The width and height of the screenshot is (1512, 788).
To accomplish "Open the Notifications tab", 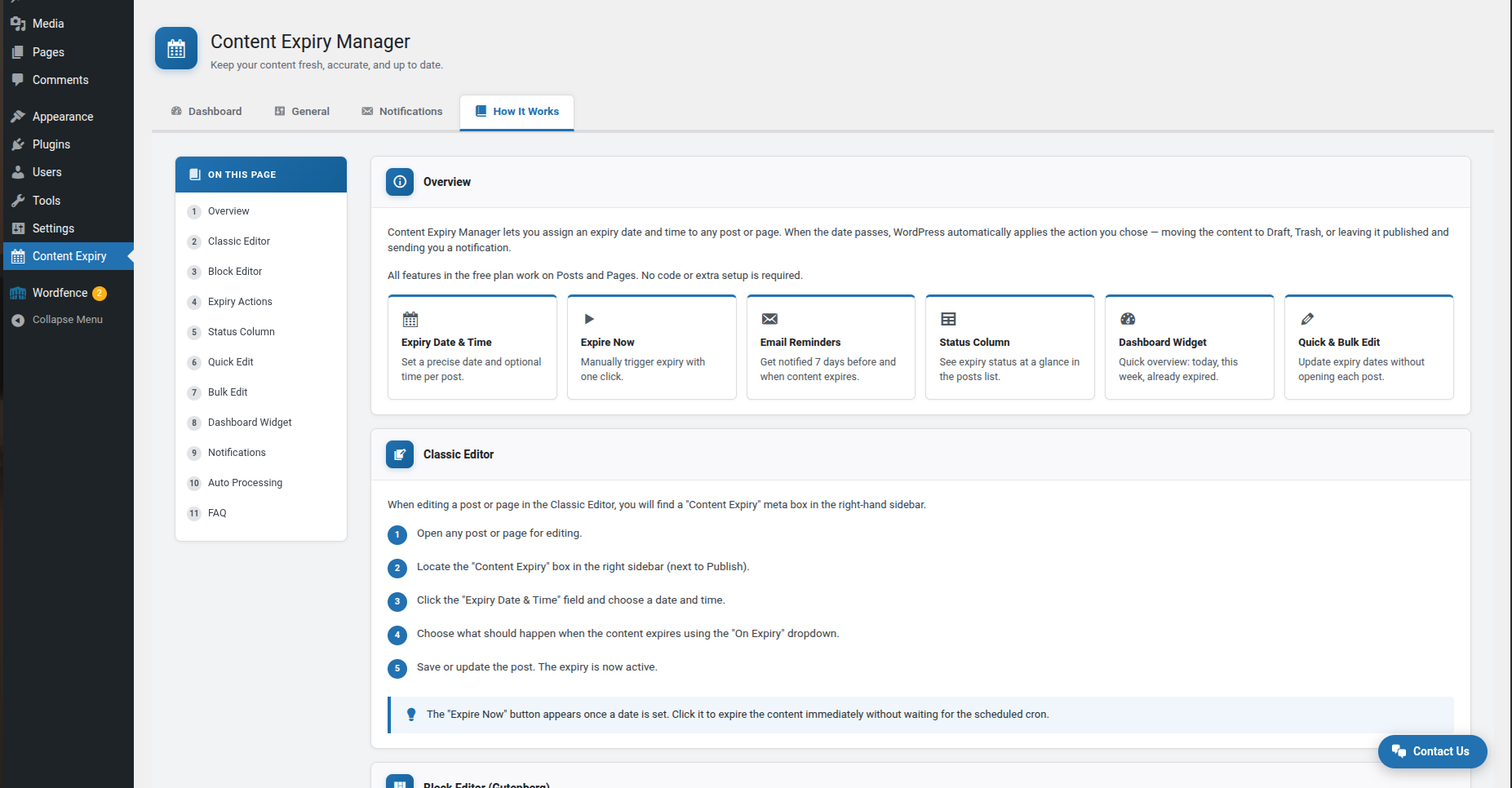I will [x=402, y=112].
